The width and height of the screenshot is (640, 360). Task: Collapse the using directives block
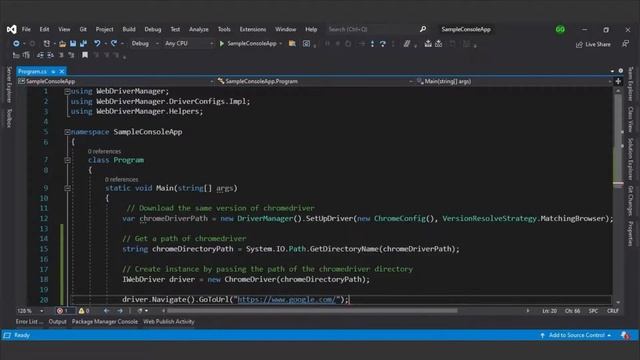(x=67, y=91)
